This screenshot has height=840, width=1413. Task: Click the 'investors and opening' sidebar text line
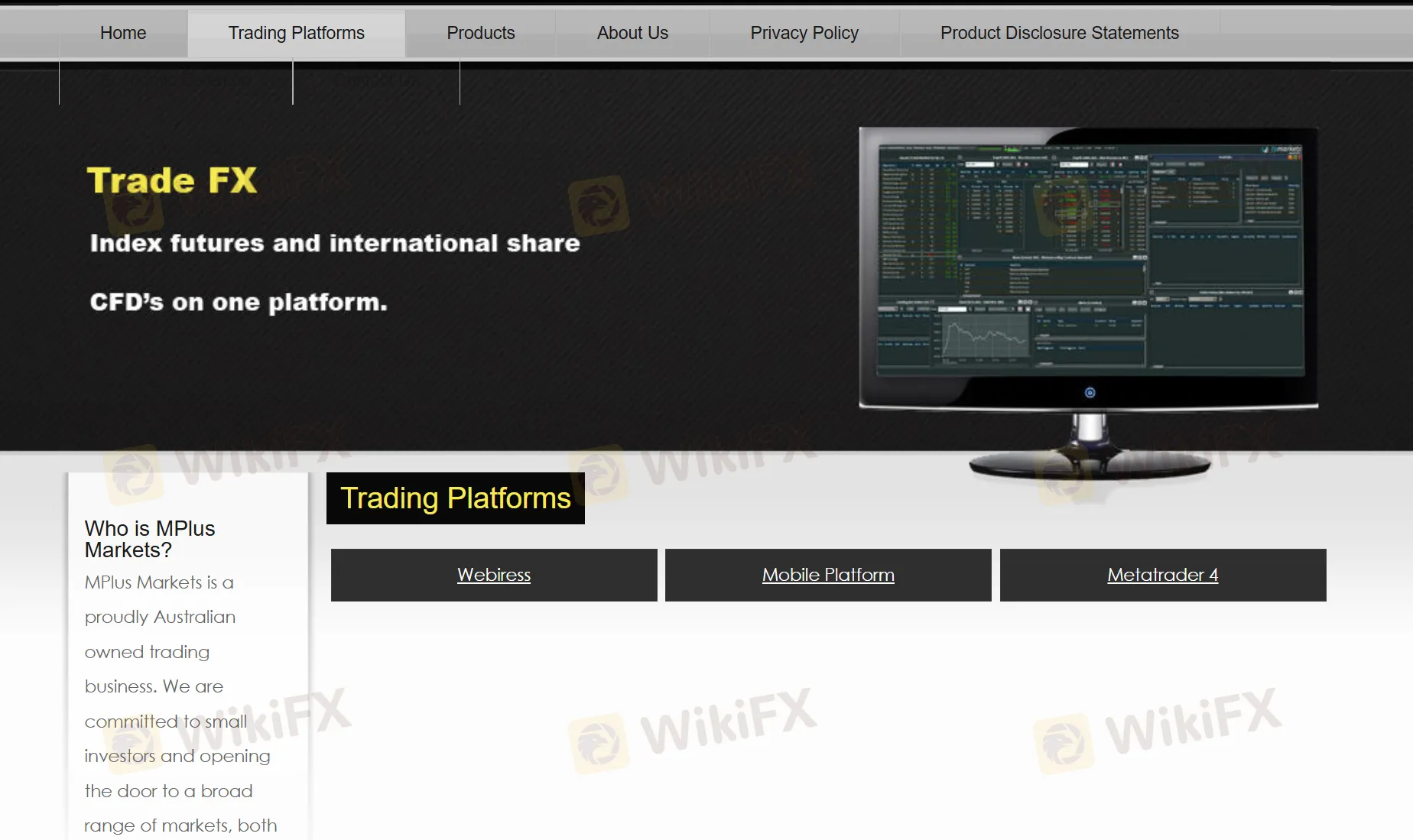[x=177, y=756]
